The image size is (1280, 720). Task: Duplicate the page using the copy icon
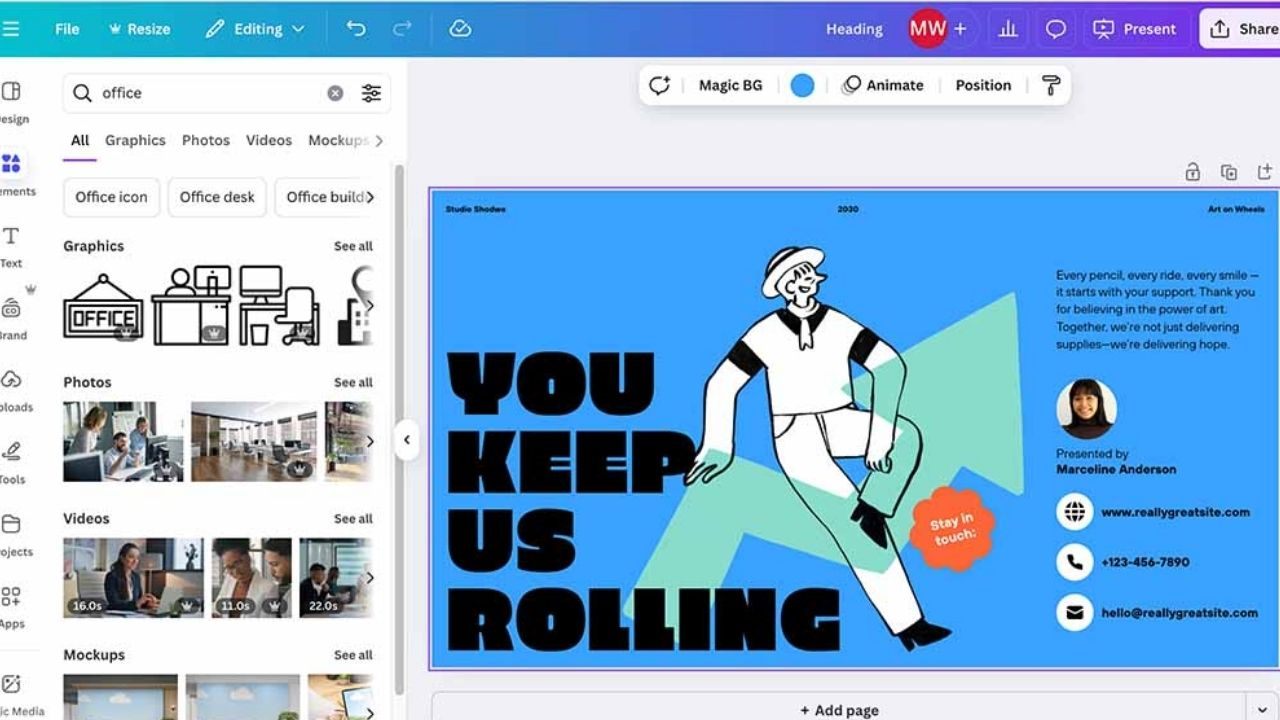[x=1228, y=172]
